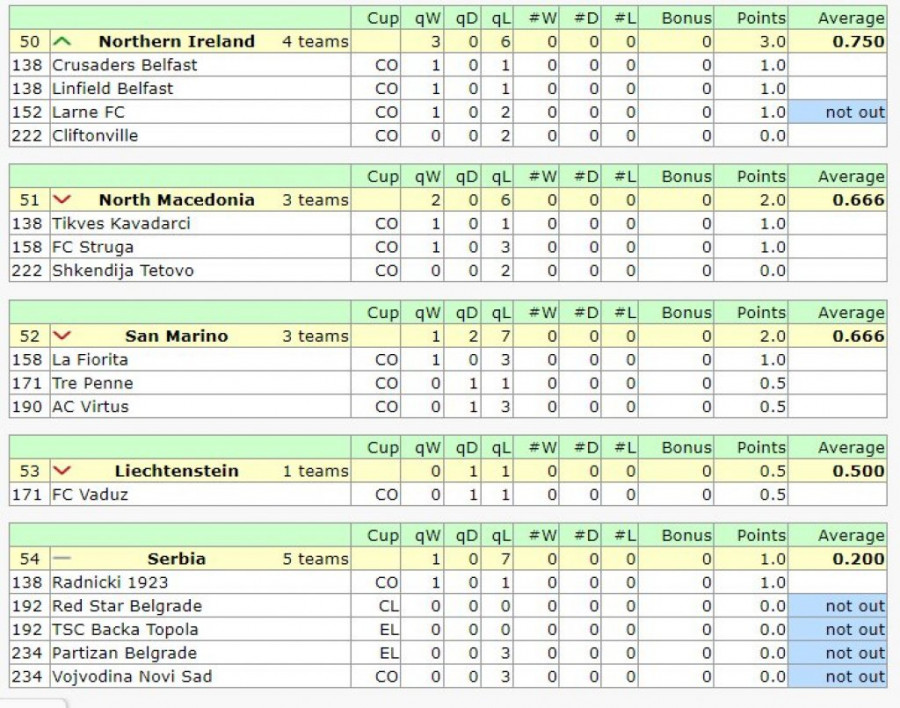Viewport: 900px width, 708px height.
Task: Select the Tikves Kavadarci team name
Action: click(121, 224)
